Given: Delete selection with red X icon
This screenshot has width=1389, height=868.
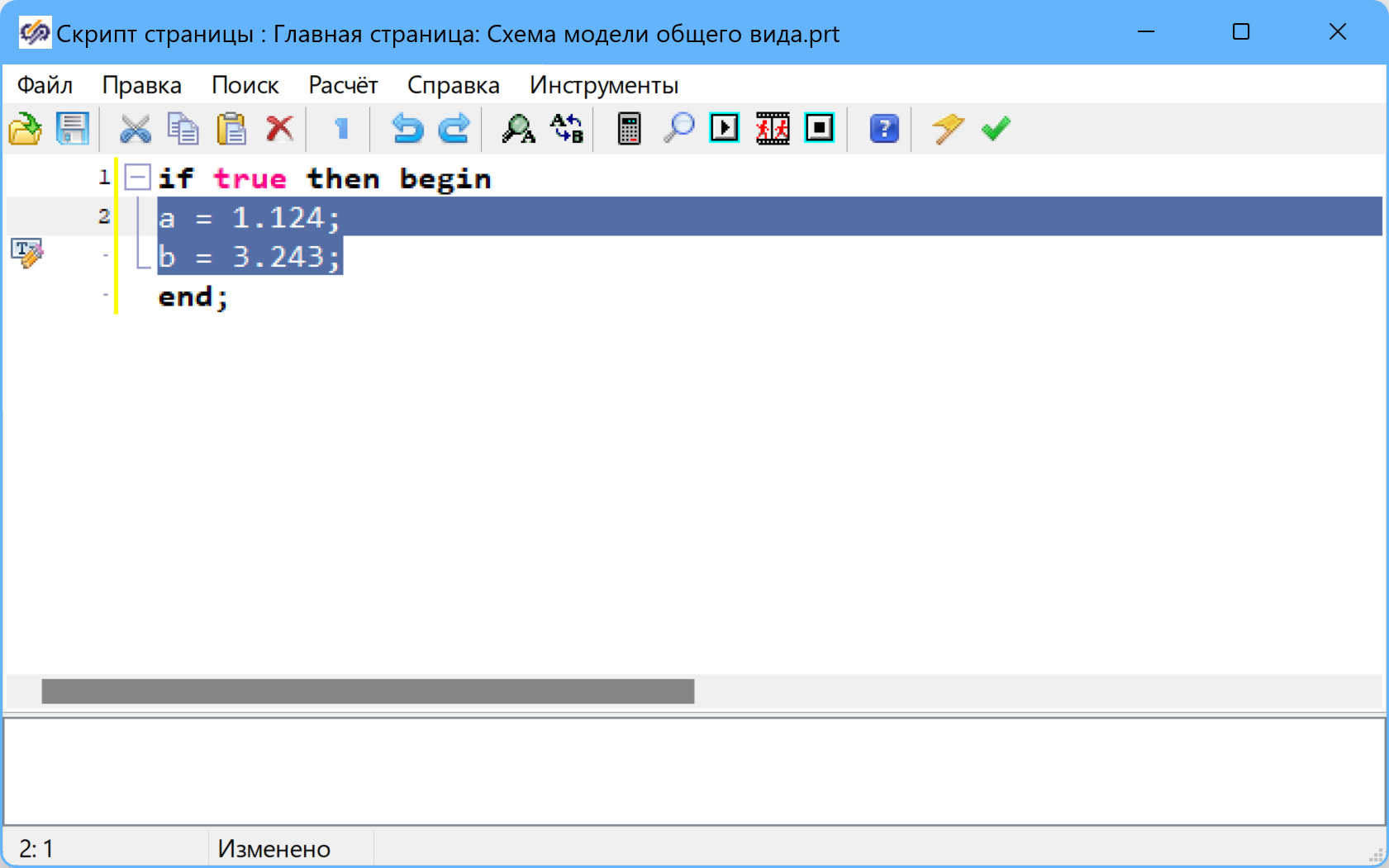Looking at the screenshot, I should point(280,129).
